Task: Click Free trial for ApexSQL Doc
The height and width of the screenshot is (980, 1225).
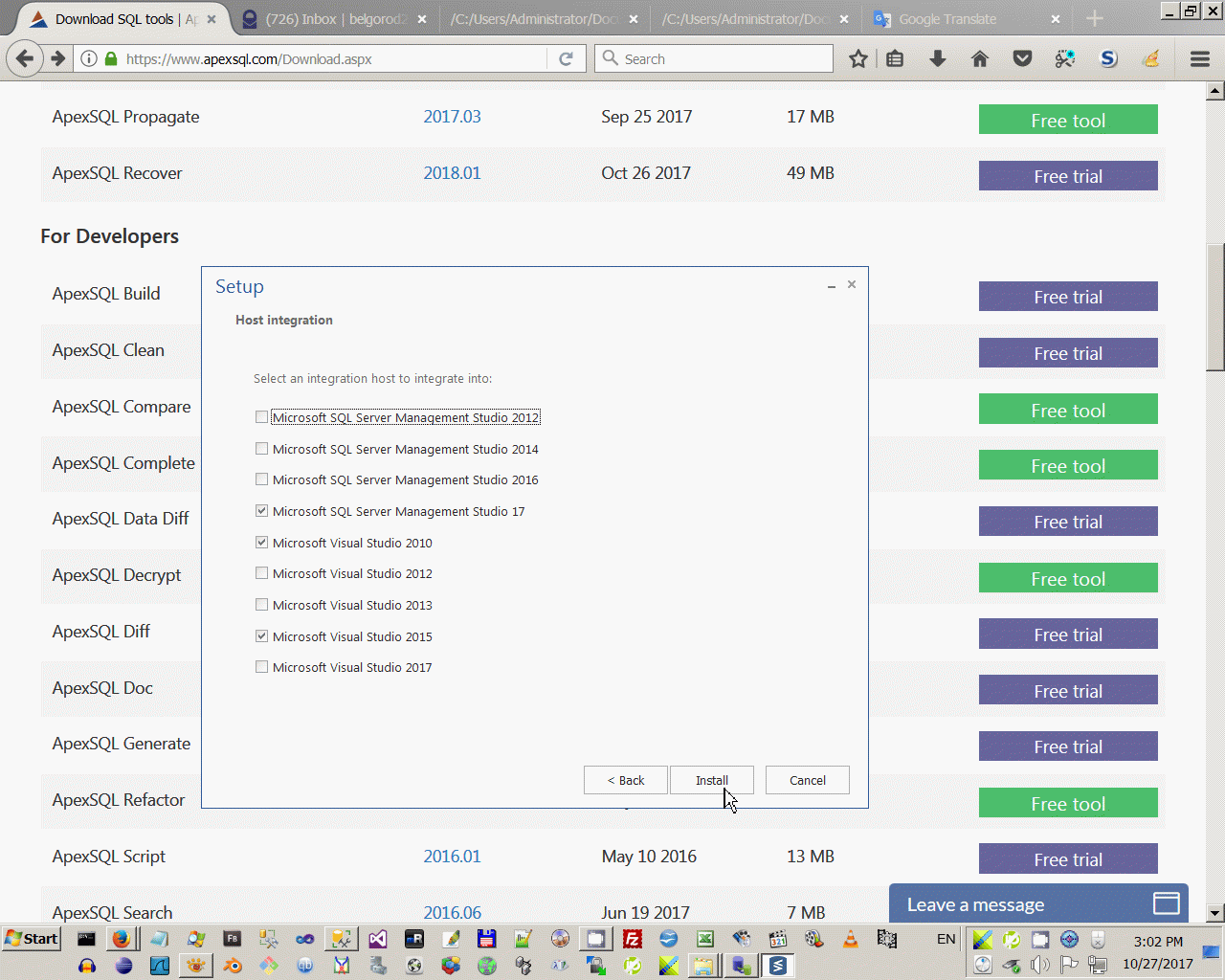Action: tap(1068, 691)
